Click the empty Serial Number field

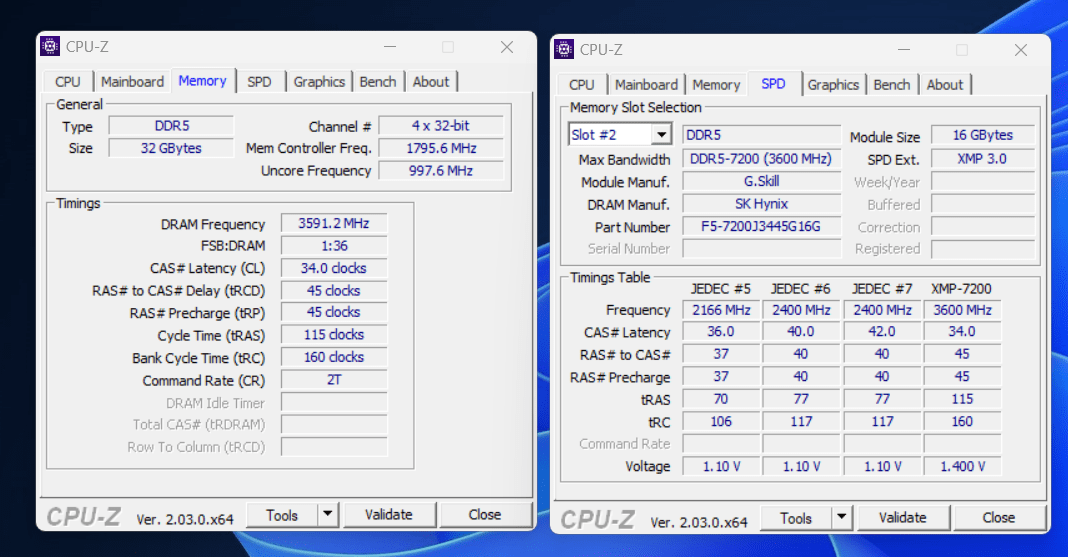(761, 249)
